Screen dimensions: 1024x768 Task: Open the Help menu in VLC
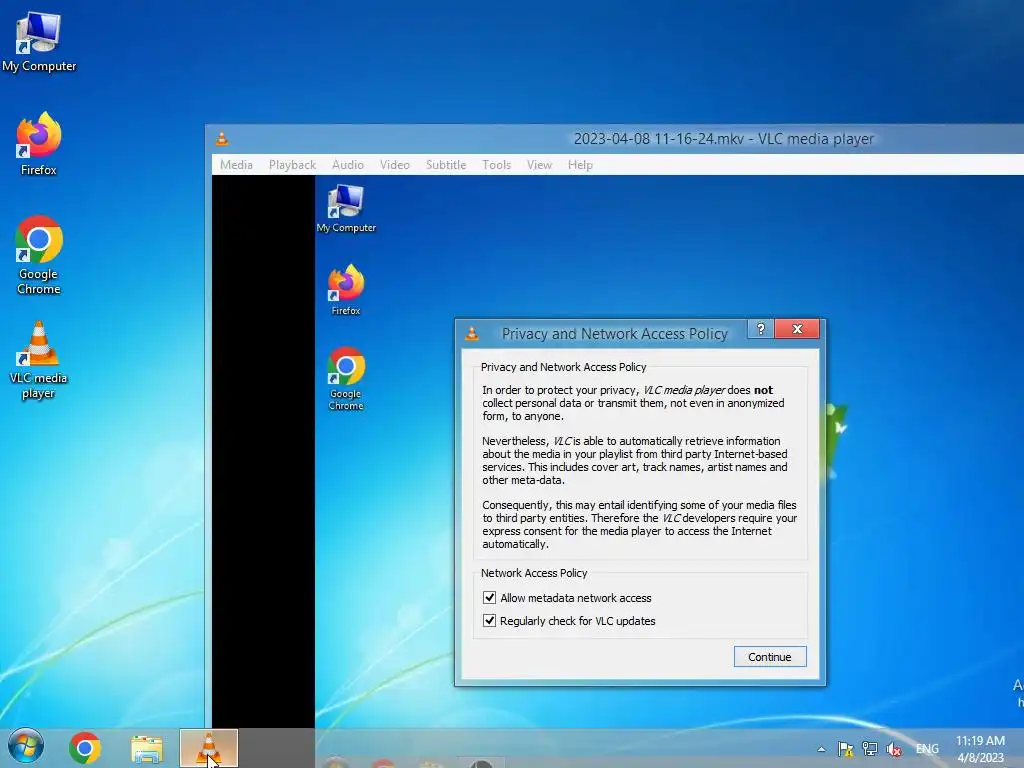click(x=581, y=165)
